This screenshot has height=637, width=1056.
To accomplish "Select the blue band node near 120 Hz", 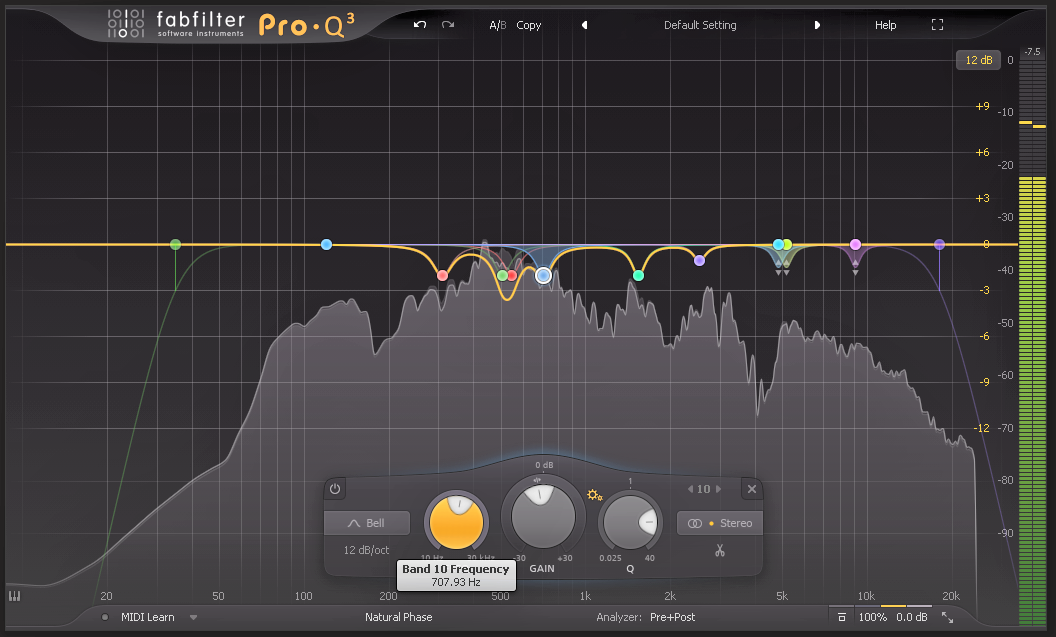I will 327,244.
